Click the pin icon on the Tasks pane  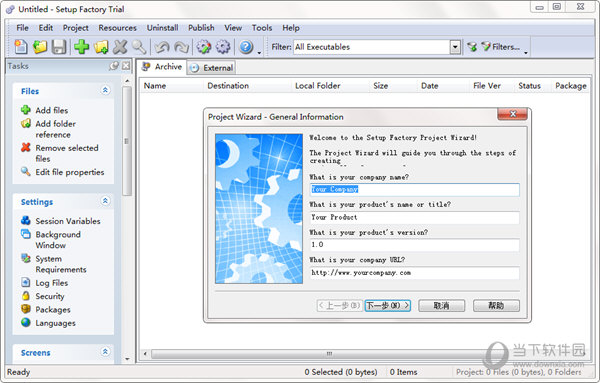click(x=114, y=66)
